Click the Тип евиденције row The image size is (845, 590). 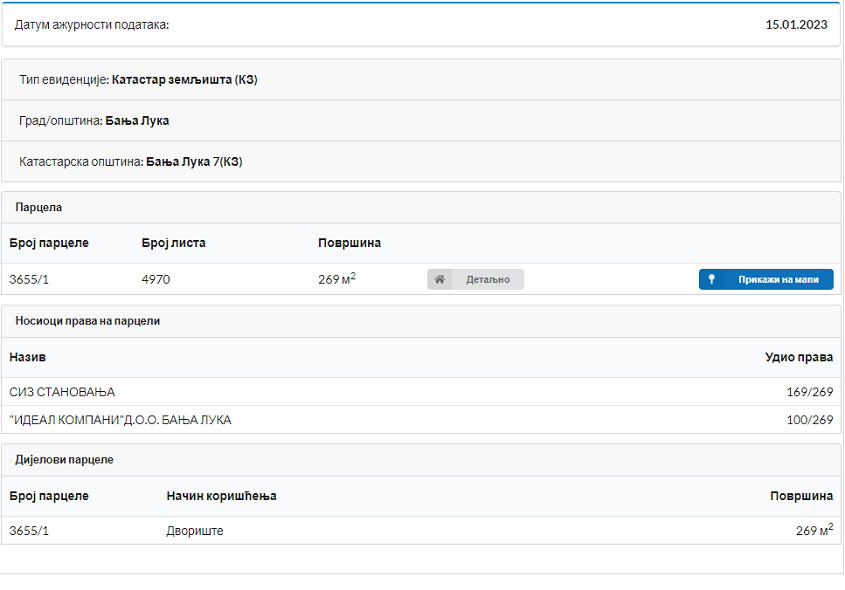pyautogui.click(x=138, y=79)
